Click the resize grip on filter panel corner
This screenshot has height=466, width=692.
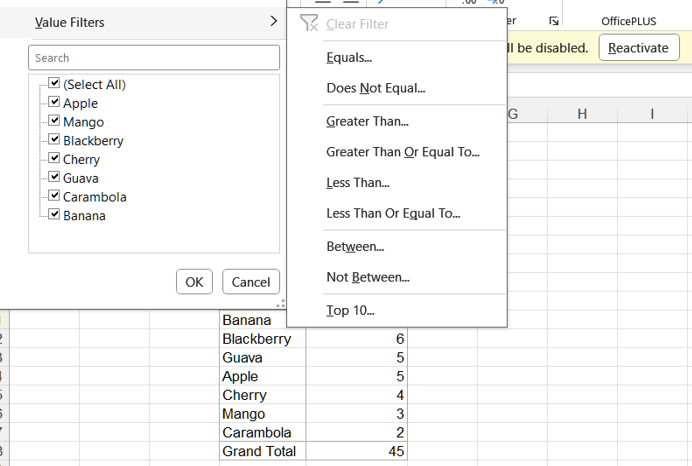click(281, 303)
